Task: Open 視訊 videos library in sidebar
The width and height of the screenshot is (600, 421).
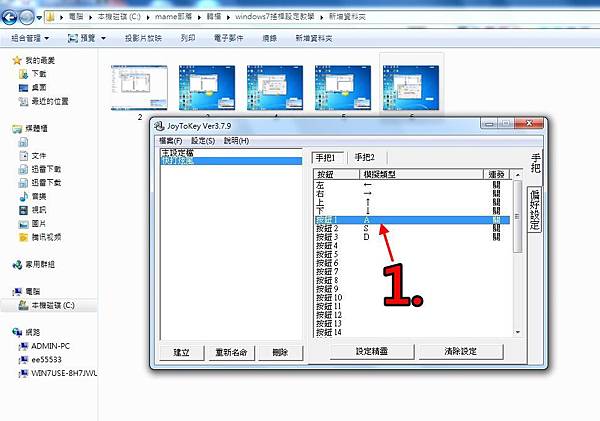Action: click(33, 210)
